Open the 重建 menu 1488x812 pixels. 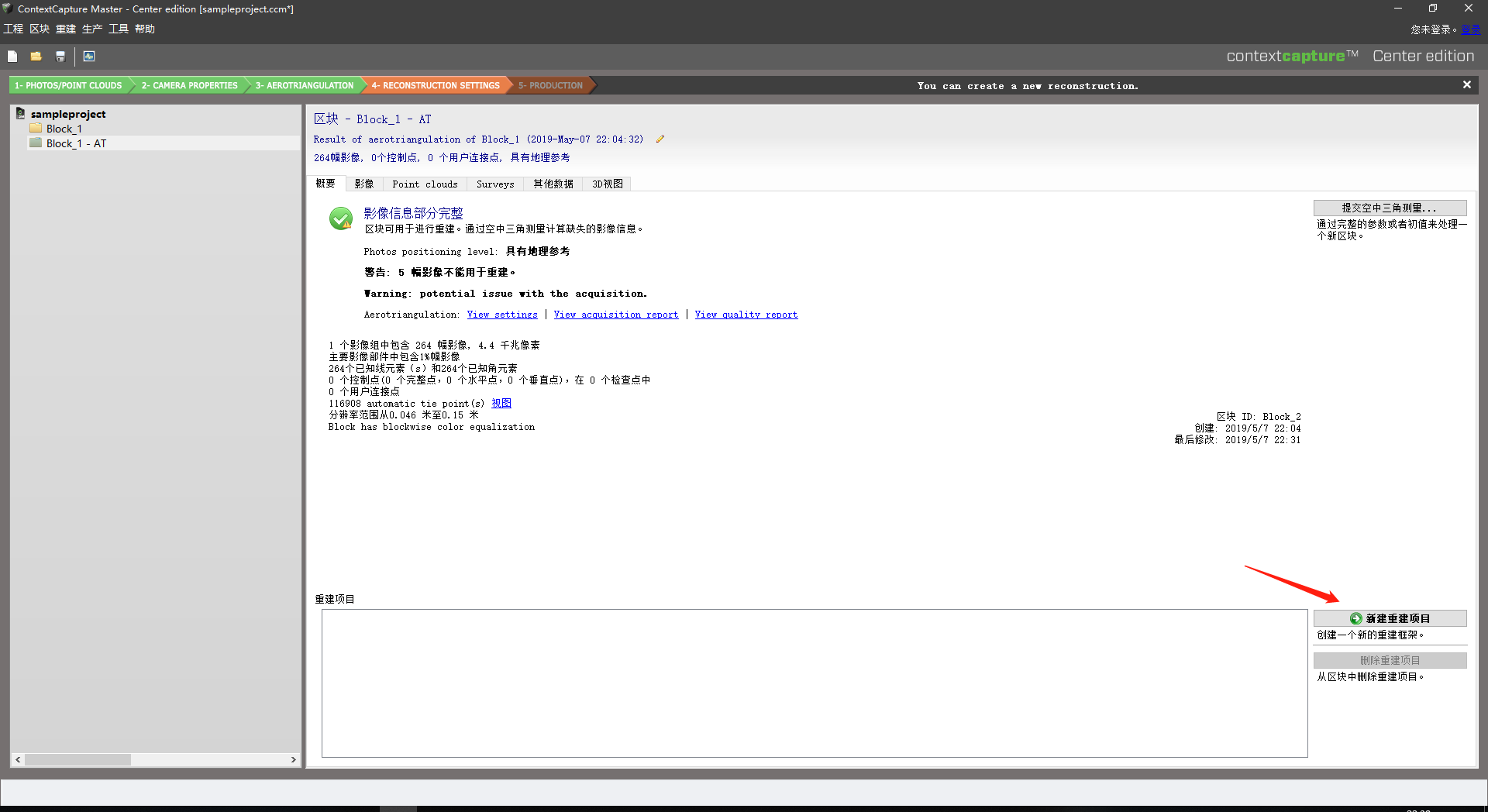(66, 29)
